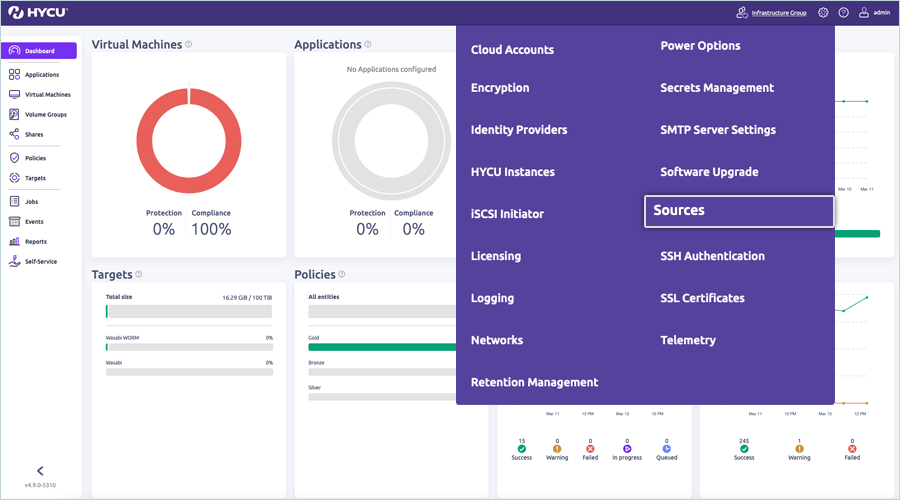Open the Targets sidebar icon
Screen dimensions: 900x500
(14, 178)
